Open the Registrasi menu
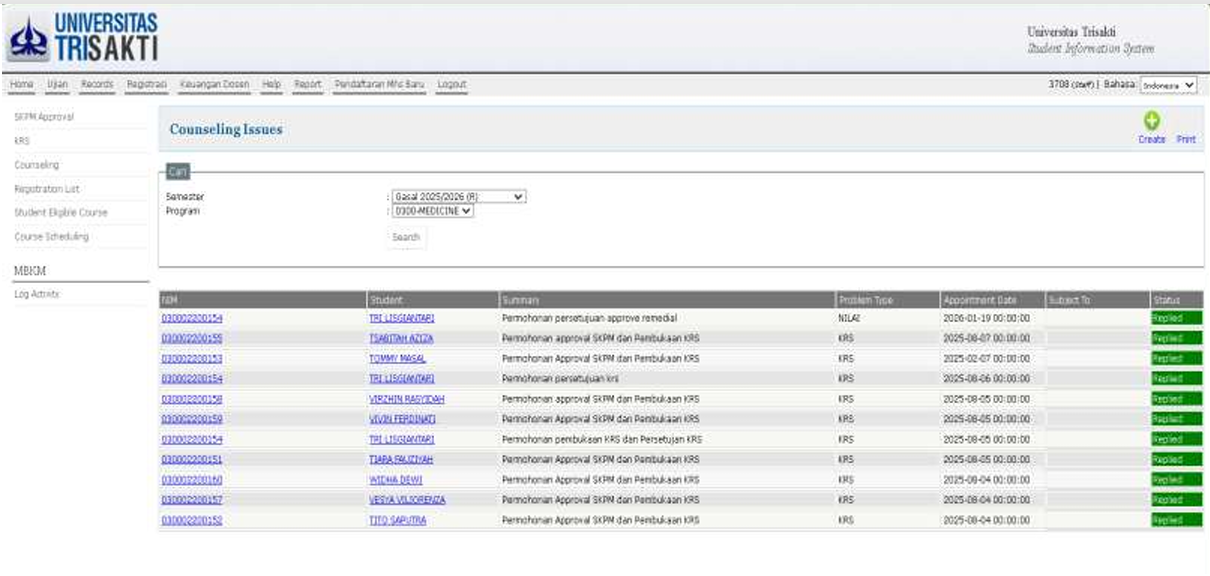Image resolution: width=1210 pixels, height=576 pixels. click(146, 85)
